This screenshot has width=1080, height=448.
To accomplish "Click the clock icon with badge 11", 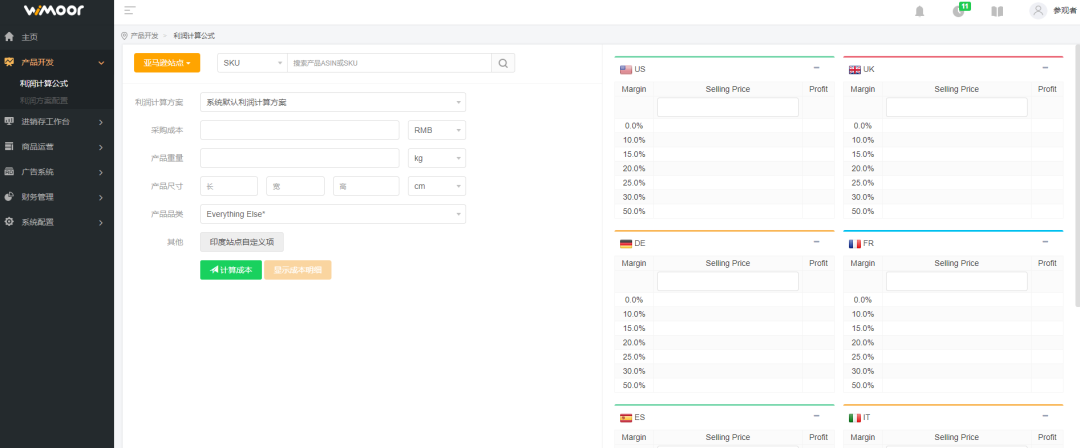I will point(958,11).
